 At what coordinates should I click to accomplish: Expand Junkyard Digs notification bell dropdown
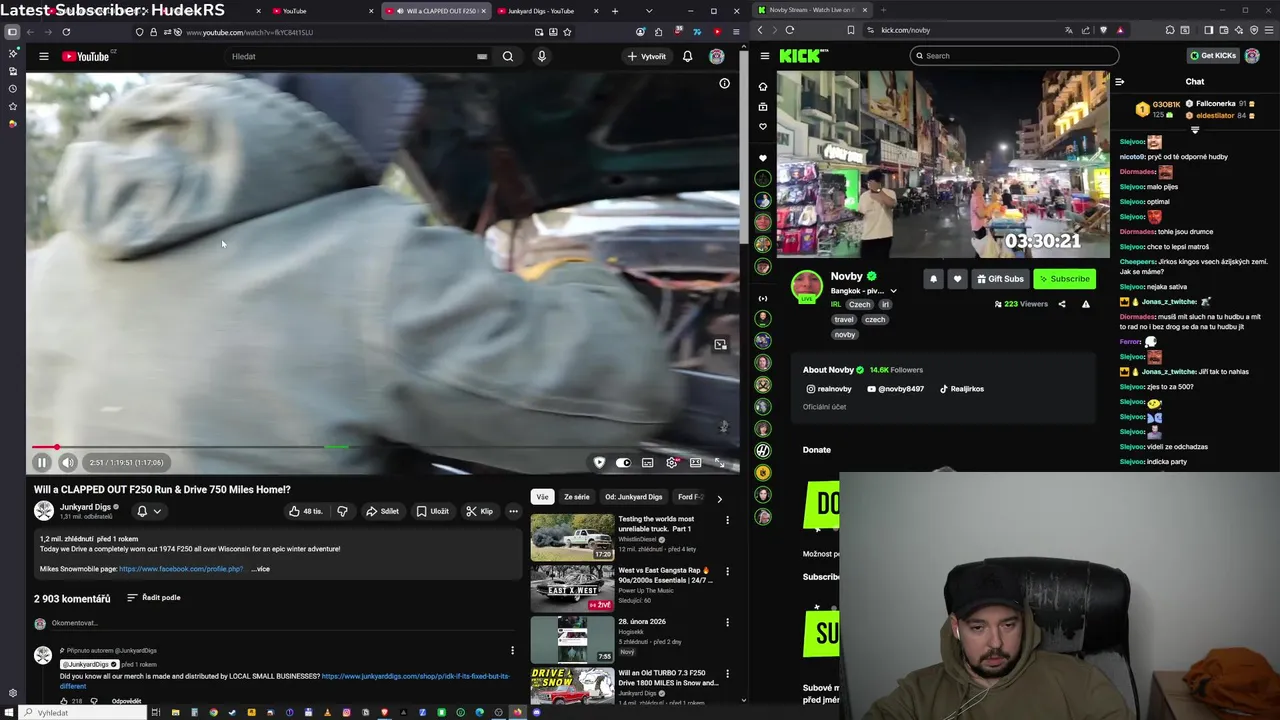pyautogui.click(x=149, y=511)
